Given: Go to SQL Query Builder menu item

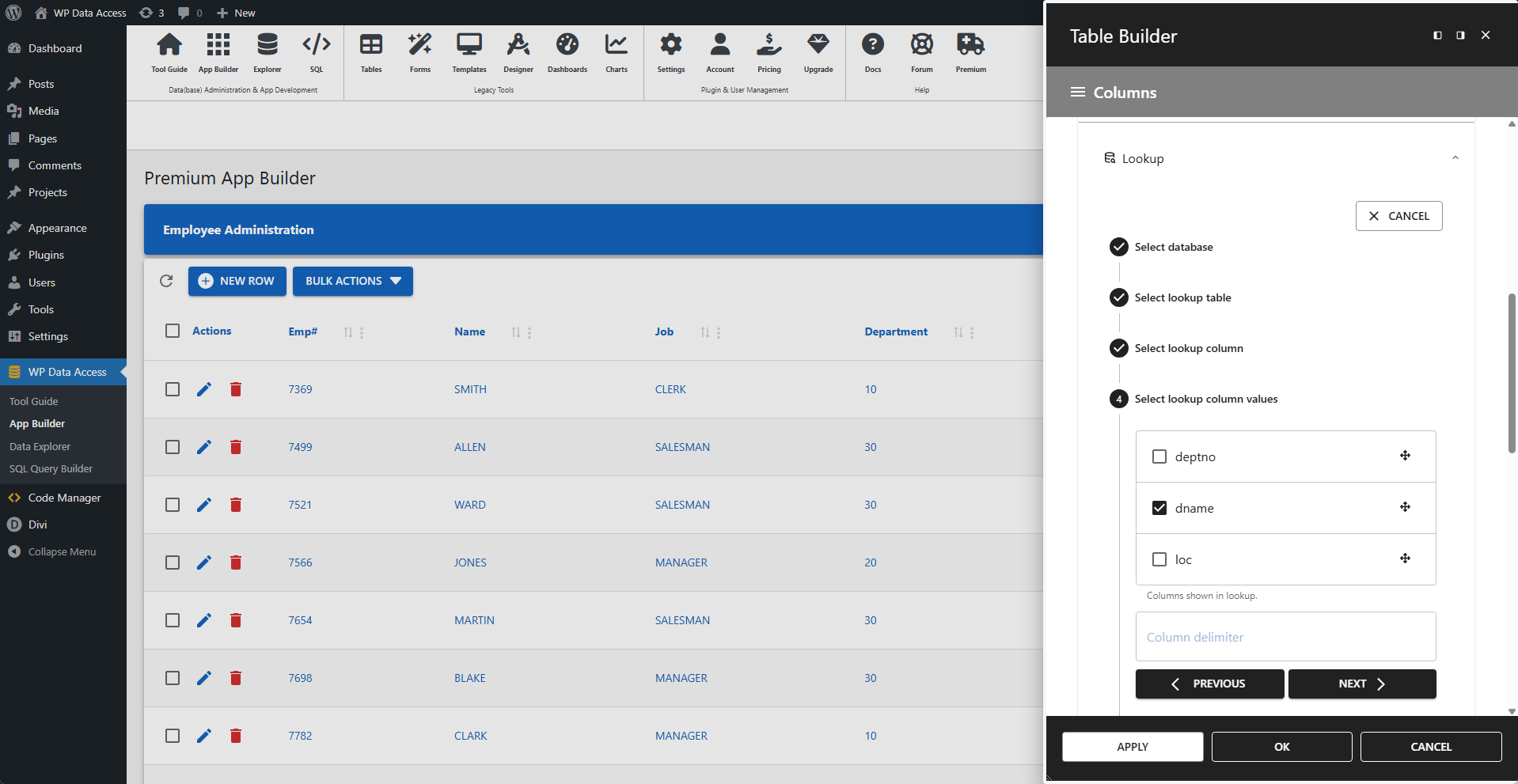Looking at the screenshot, I should (x=51, y=468).
